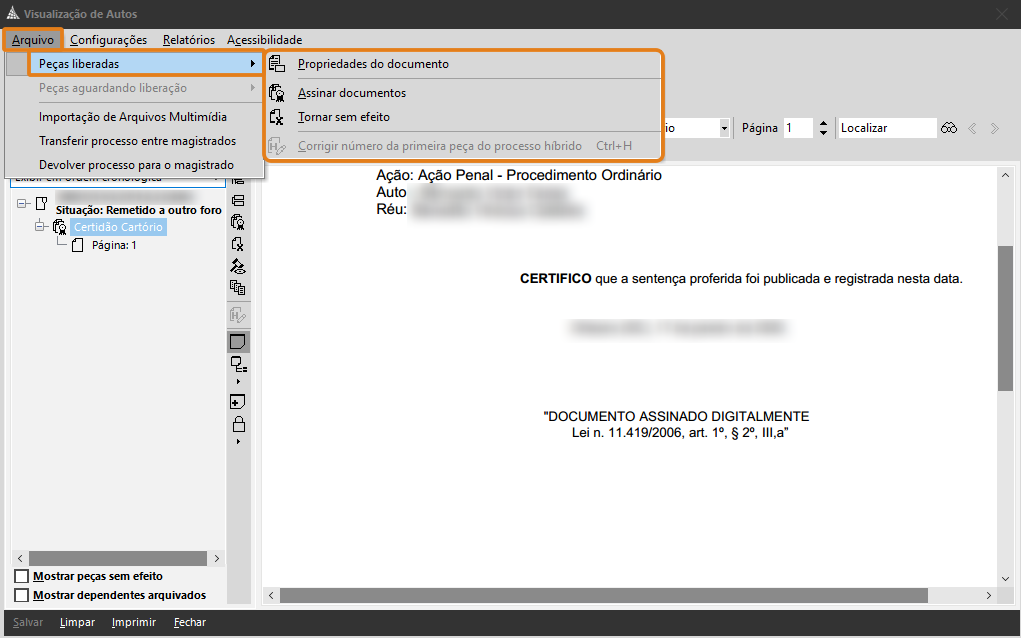Collapse the Certidão Cartório tree node
This screenshot has height=638, width=1021.
click(40, 227)
